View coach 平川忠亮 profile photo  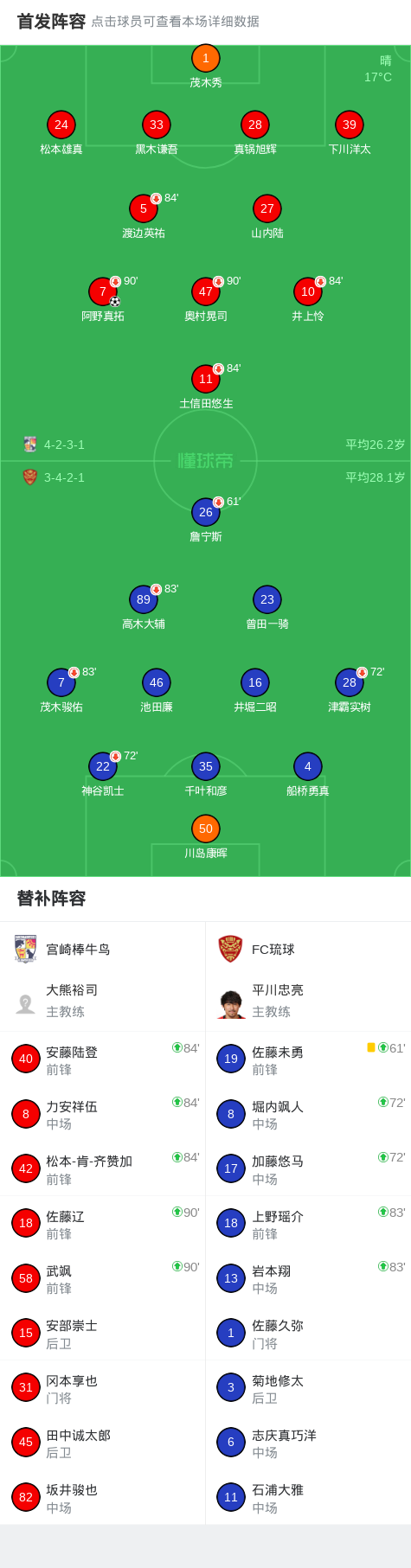point(230,1003)
